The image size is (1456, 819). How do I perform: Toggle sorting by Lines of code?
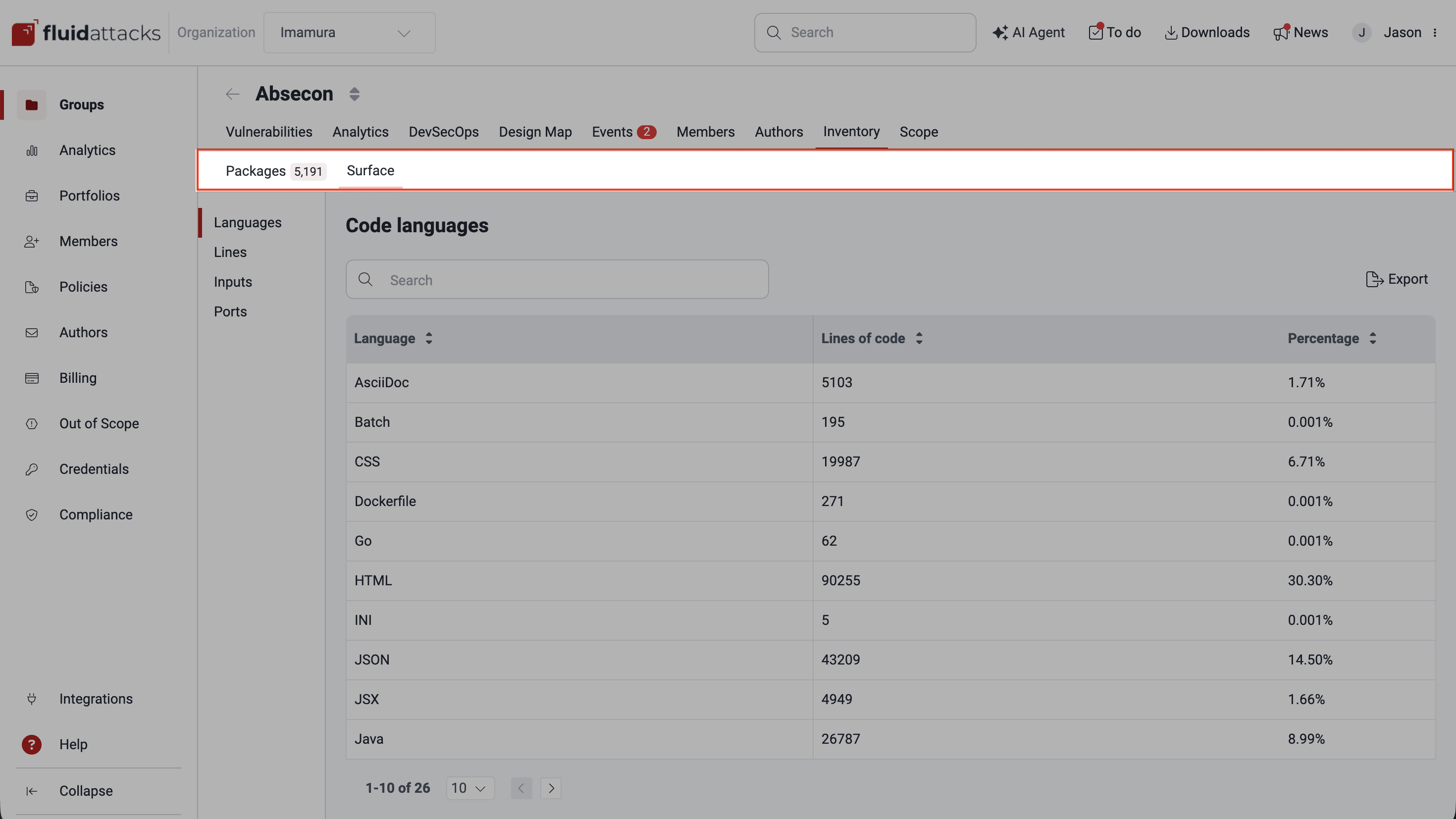[918, 338]
